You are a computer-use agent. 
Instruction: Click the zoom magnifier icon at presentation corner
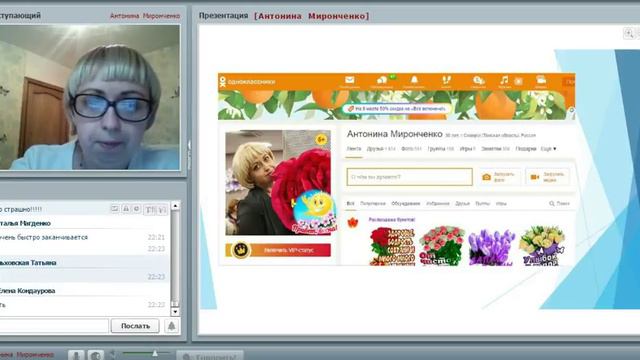[x=629, y=33]
